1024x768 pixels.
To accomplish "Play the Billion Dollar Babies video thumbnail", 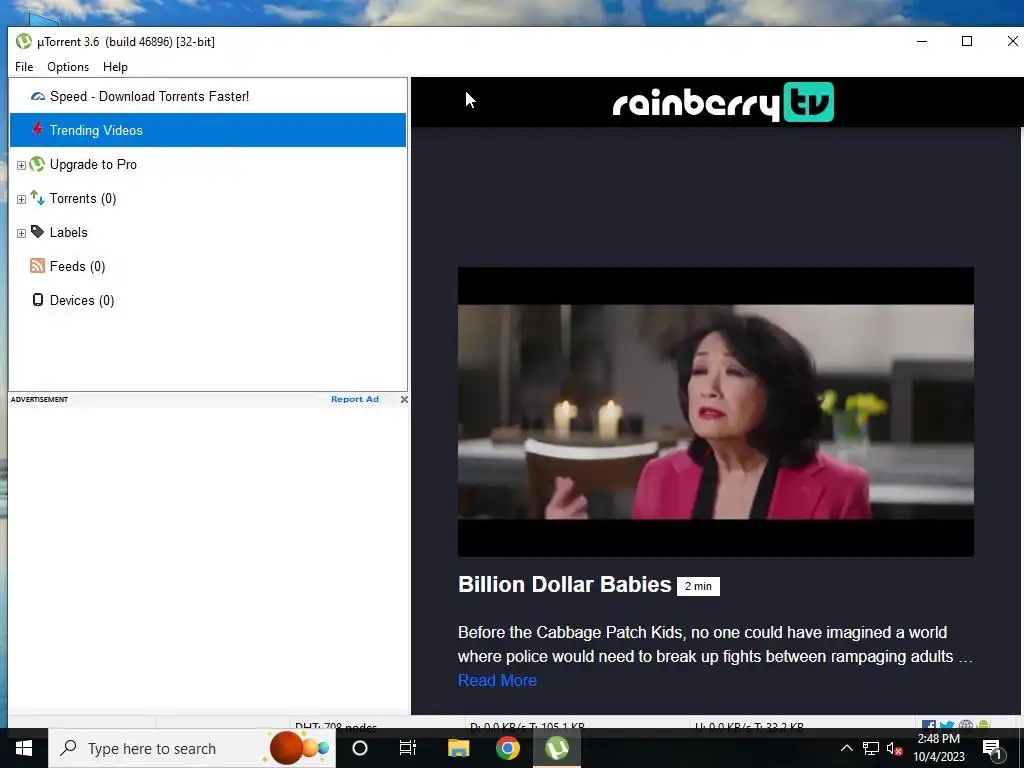I will (x=716, y=411).
